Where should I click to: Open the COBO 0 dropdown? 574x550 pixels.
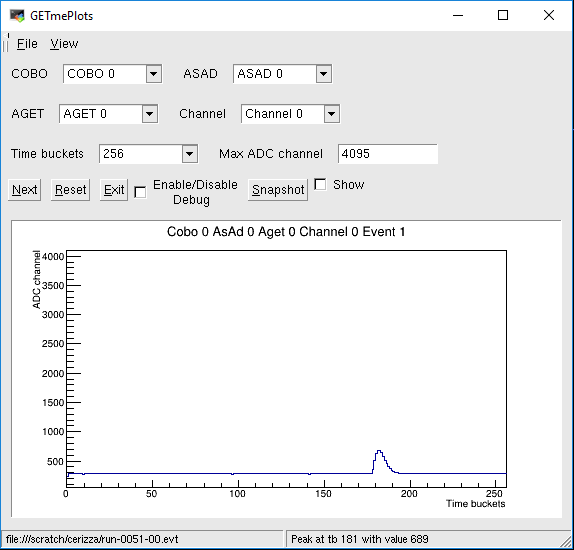pyautogui.click(x=112, y=74)
